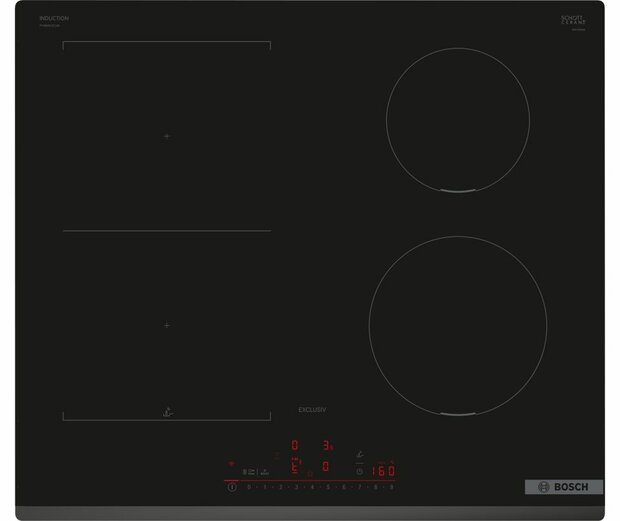Tap the red timer display reading 160
The width and height of the screenshot is (620, 521).
point(383,471)
